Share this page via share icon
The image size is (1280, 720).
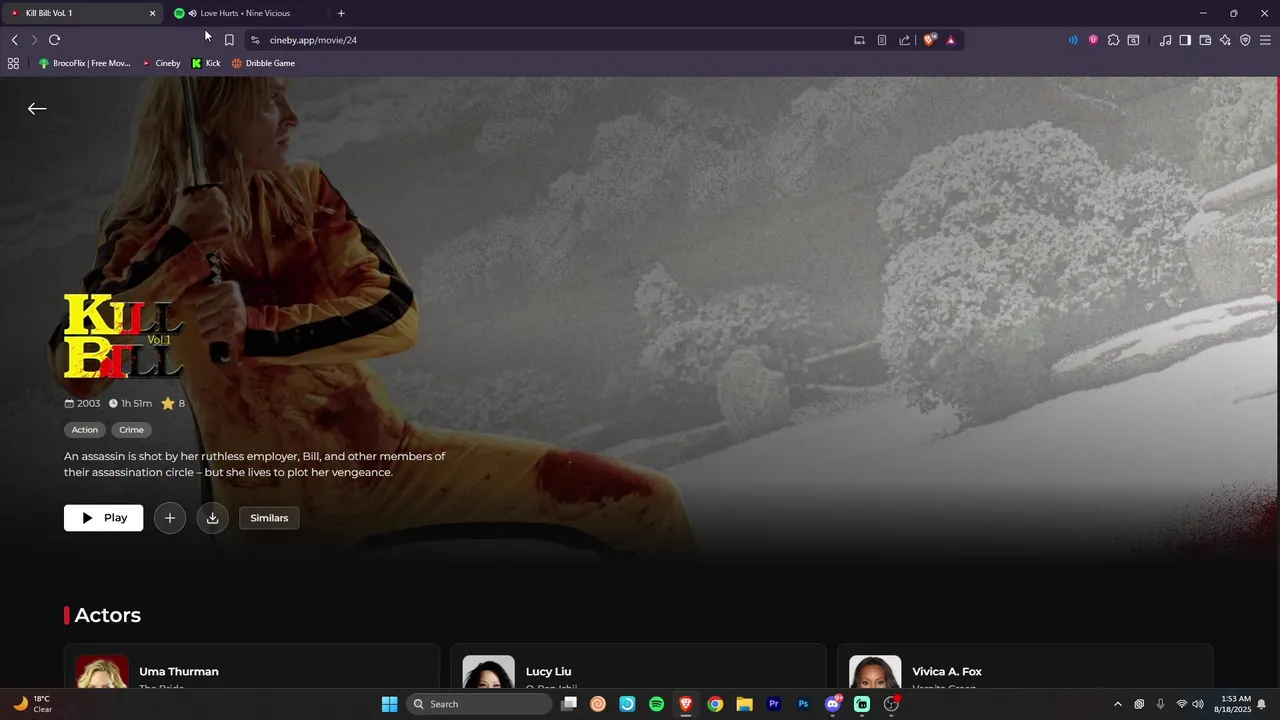click(x=905, y=40)
